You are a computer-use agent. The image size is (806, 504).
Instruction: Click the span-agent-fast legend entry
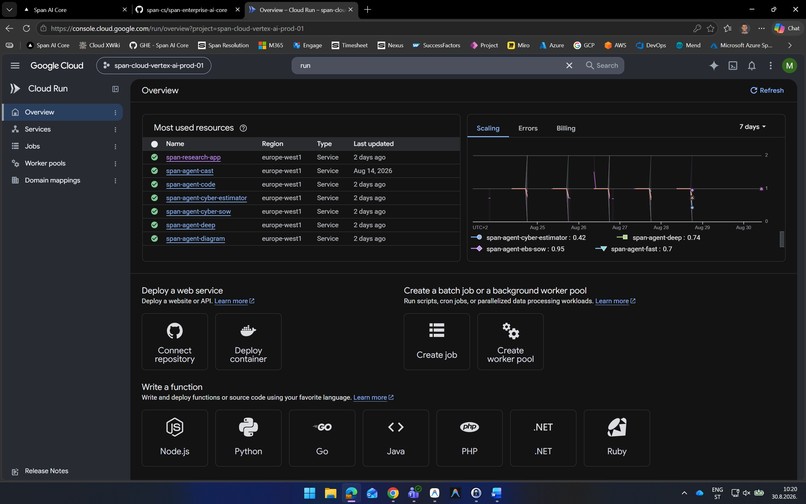tap(633, 249)
